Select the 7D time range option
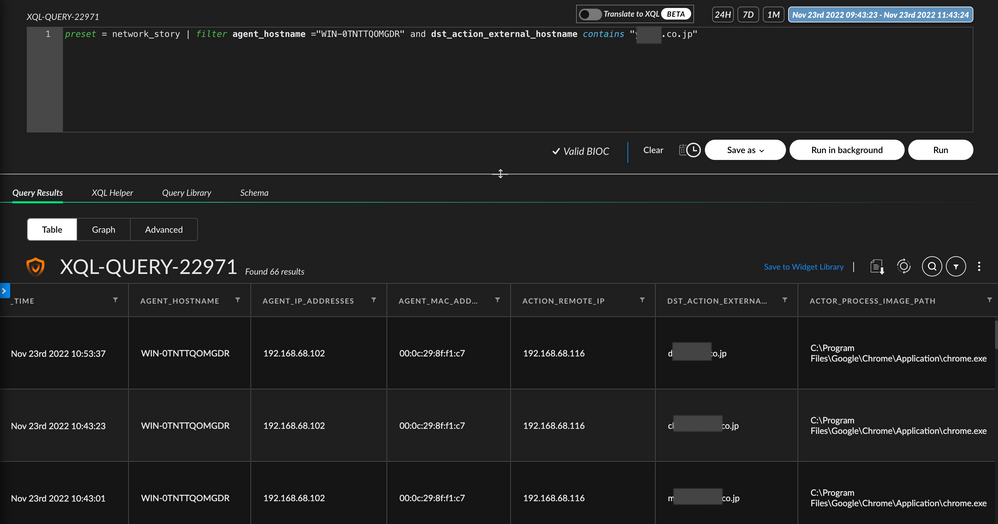998x524 pixels. click(747, 15)
